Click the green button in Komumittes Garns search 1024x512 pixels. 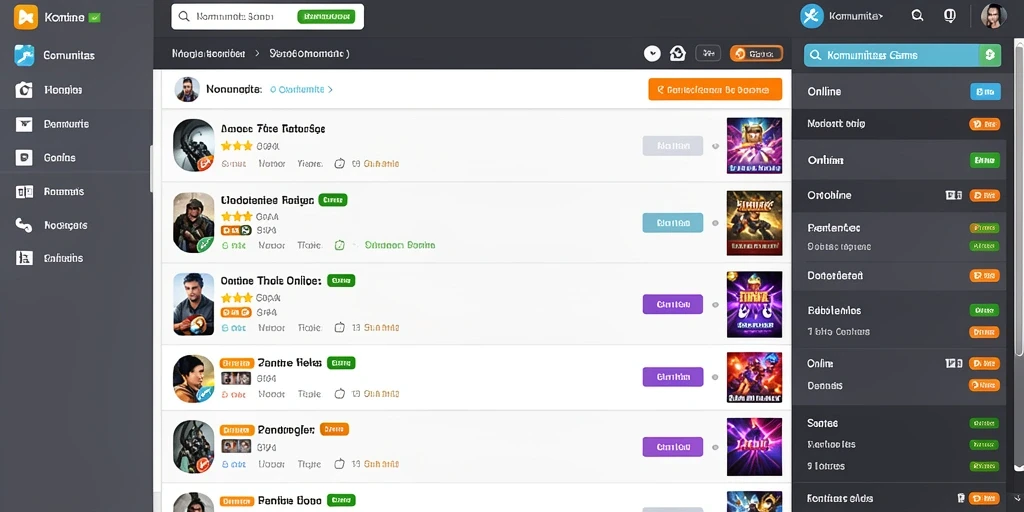990,56
